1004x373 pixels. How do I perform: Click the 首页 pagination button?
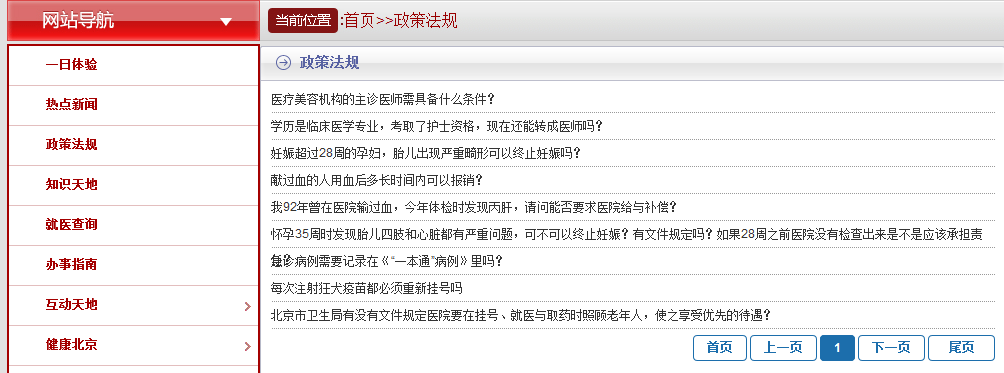tap(720, 348)
